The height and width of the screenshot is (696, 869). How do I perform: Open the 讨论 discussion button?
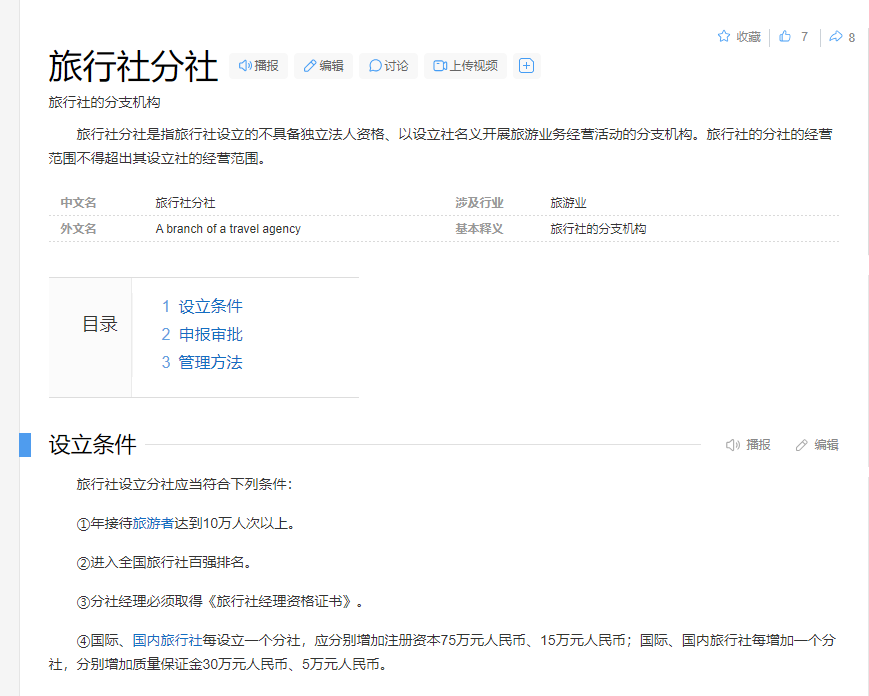coord(388,66)
